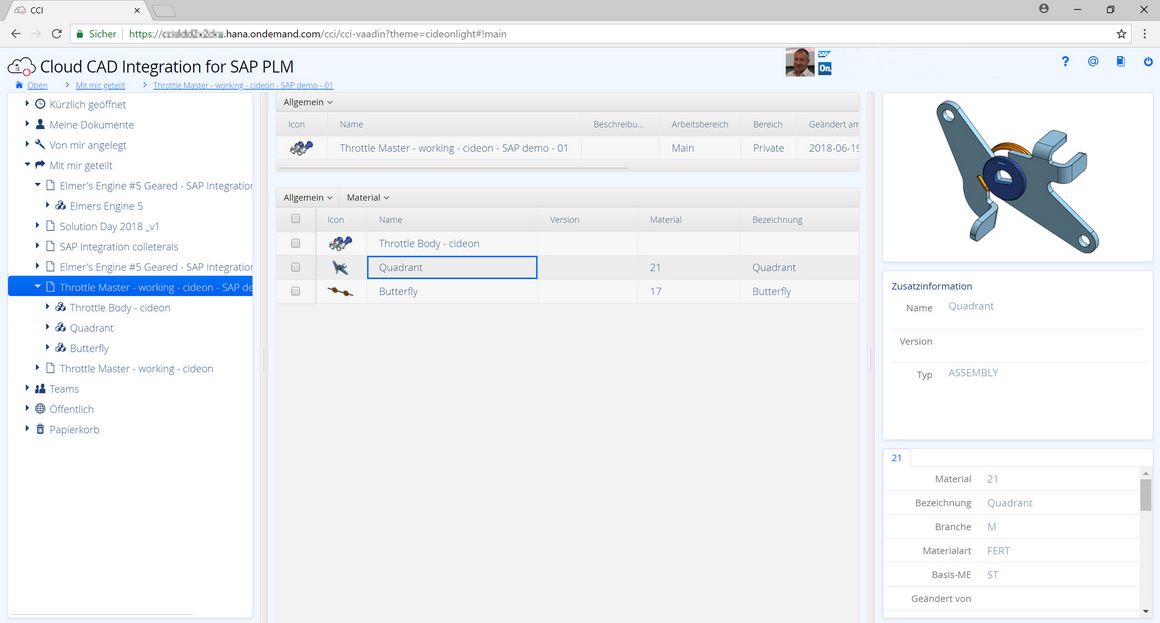1160x623 pixels.
Task: Open the Throttle Master breadcrumb link
Action: [x=243, y=86]
